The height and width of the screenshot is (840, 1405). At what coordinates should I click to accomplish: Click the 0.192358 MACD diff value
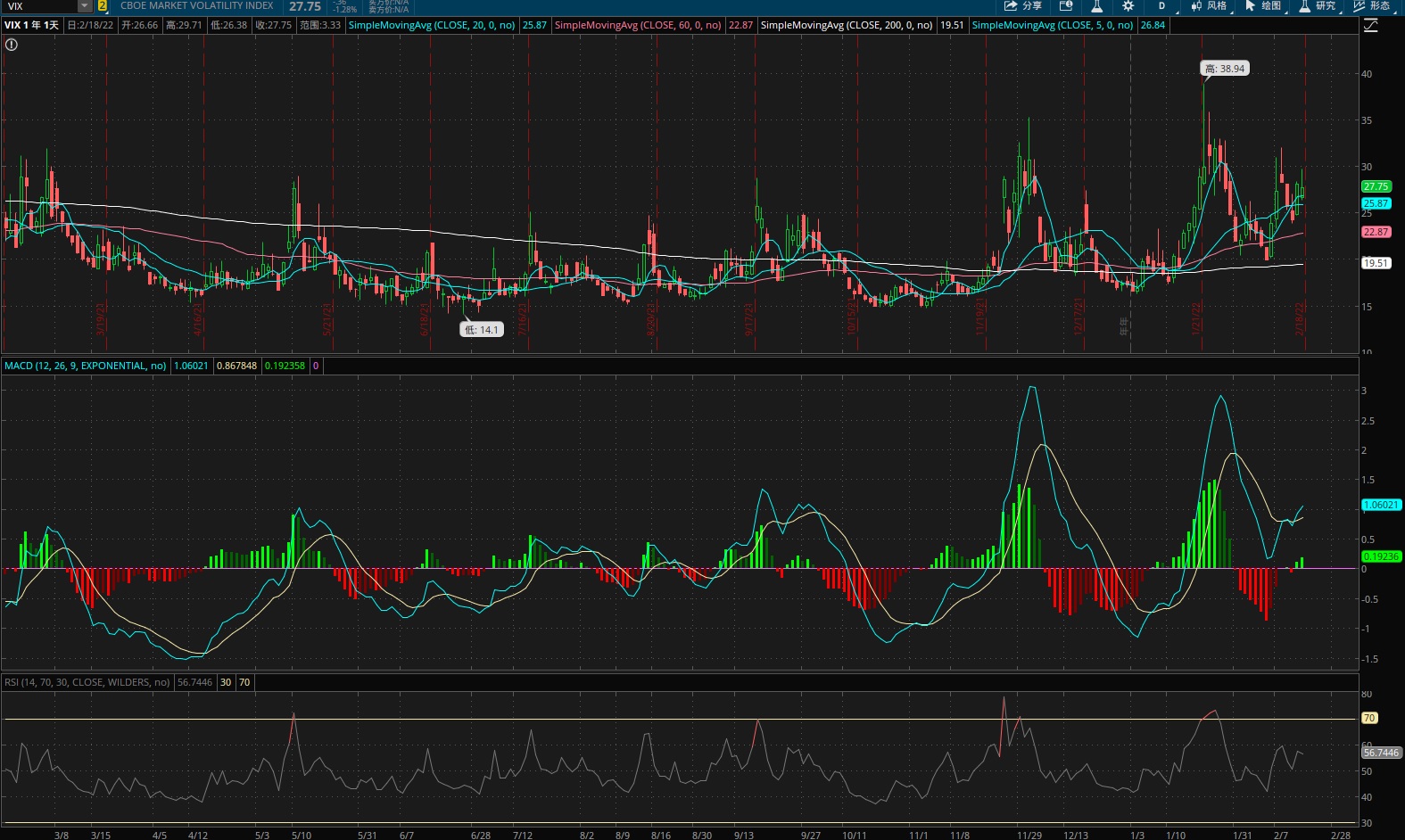(285, 366)
